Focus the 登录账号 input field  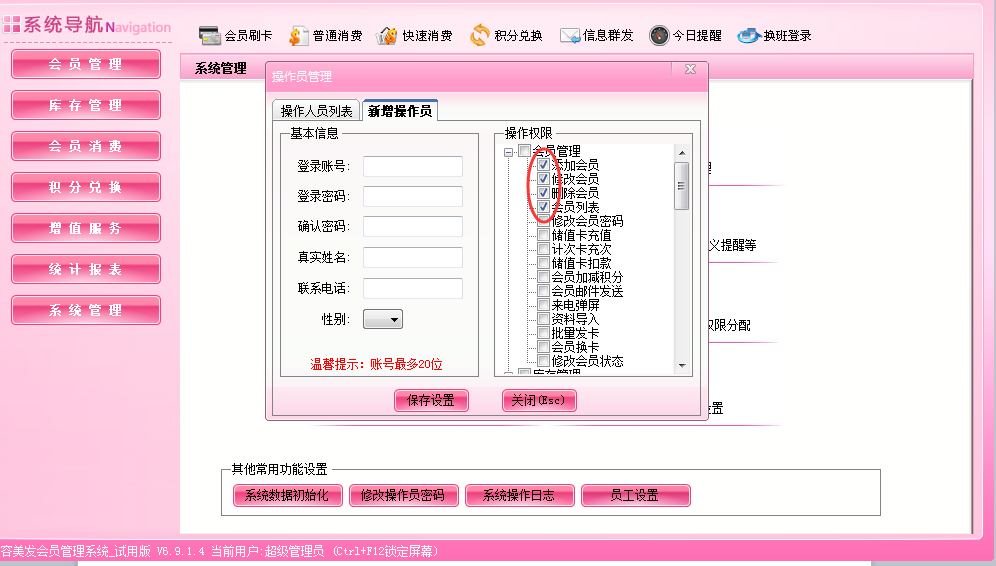(413, 166)
